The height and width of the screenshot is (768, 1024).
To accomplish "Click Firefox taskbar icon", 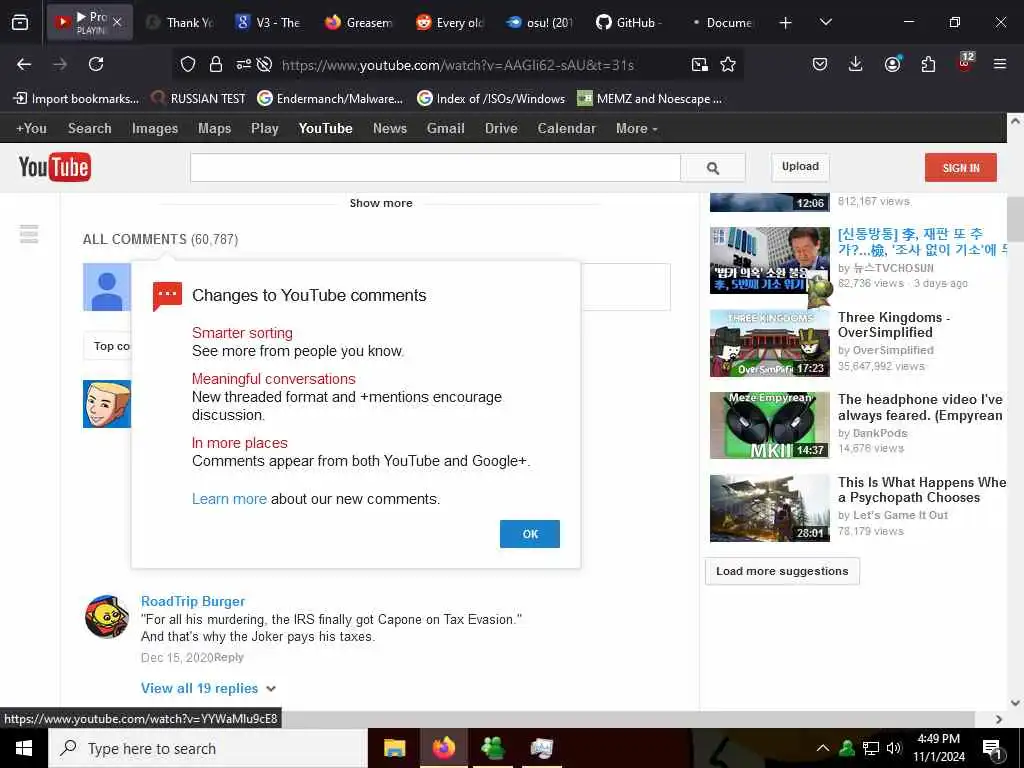I will tap(443, 748).
